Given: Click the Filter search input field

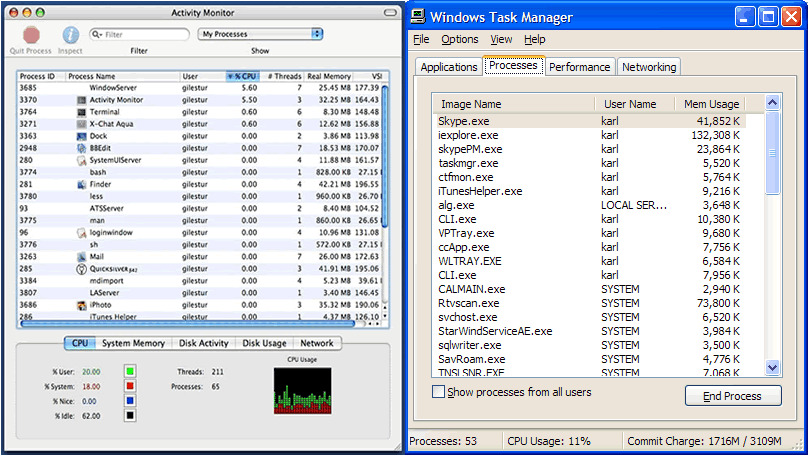Looking at the screenshot, I should click(140, 35).
